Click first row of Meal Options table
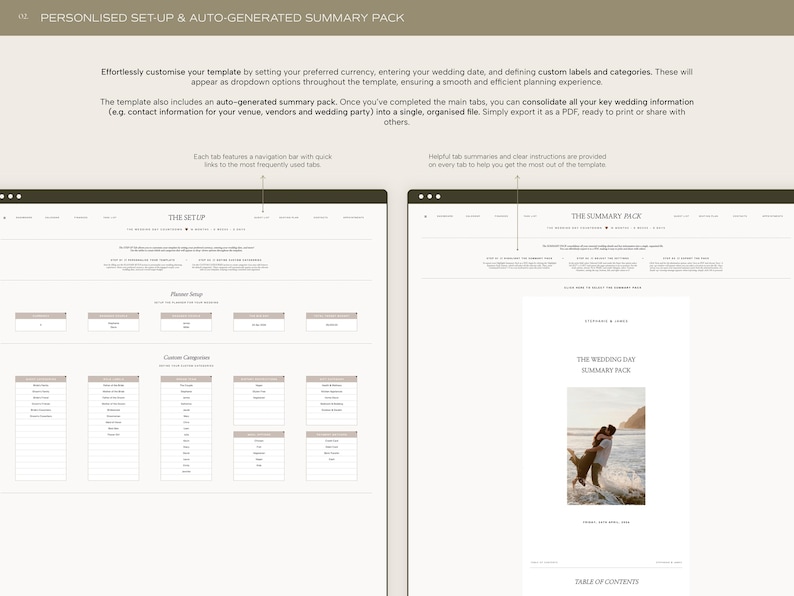 coord(259,441)
